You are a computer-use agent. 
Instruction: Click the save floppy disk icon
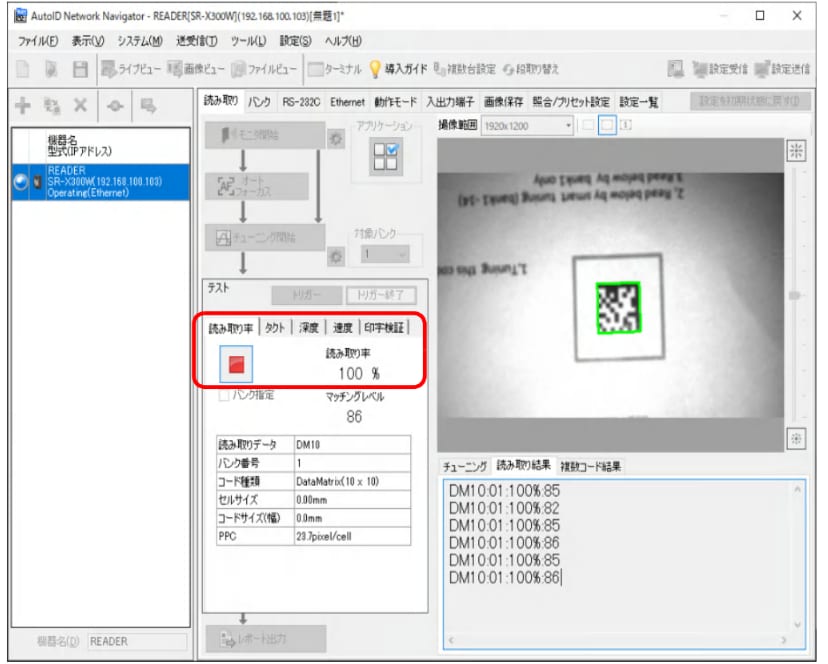(80, 69)
